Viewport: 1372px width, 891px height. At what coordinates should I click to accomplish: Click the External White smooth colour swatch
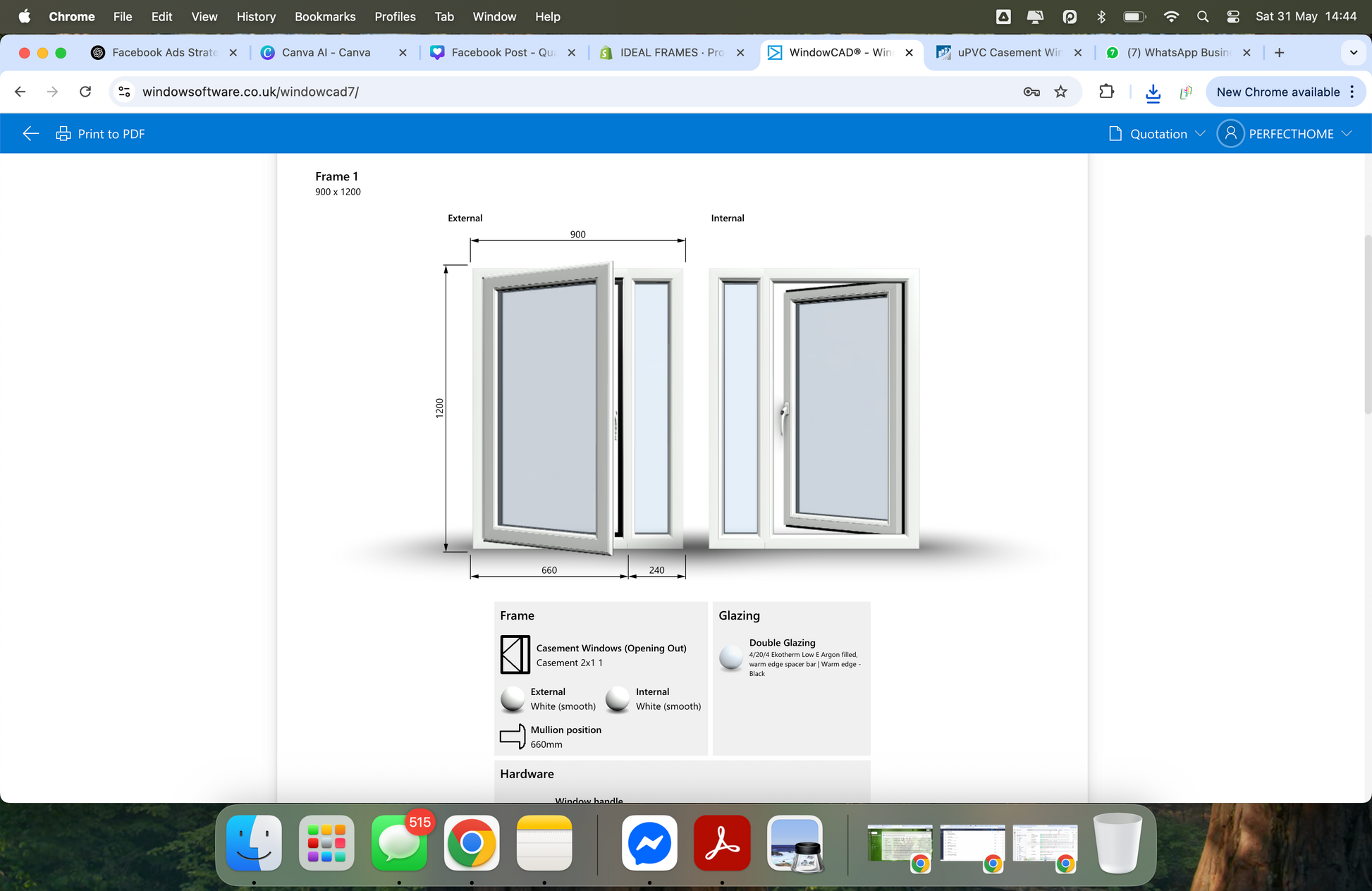513,699
